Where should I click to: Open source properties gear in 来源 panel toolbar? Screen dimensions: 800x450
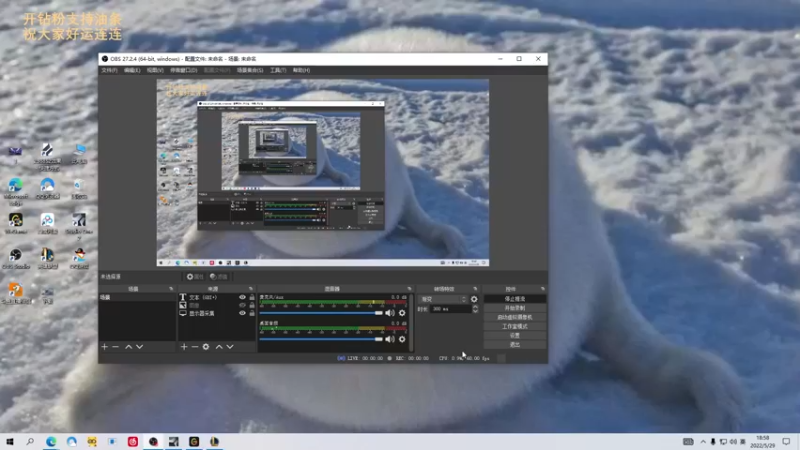point(206,347)
